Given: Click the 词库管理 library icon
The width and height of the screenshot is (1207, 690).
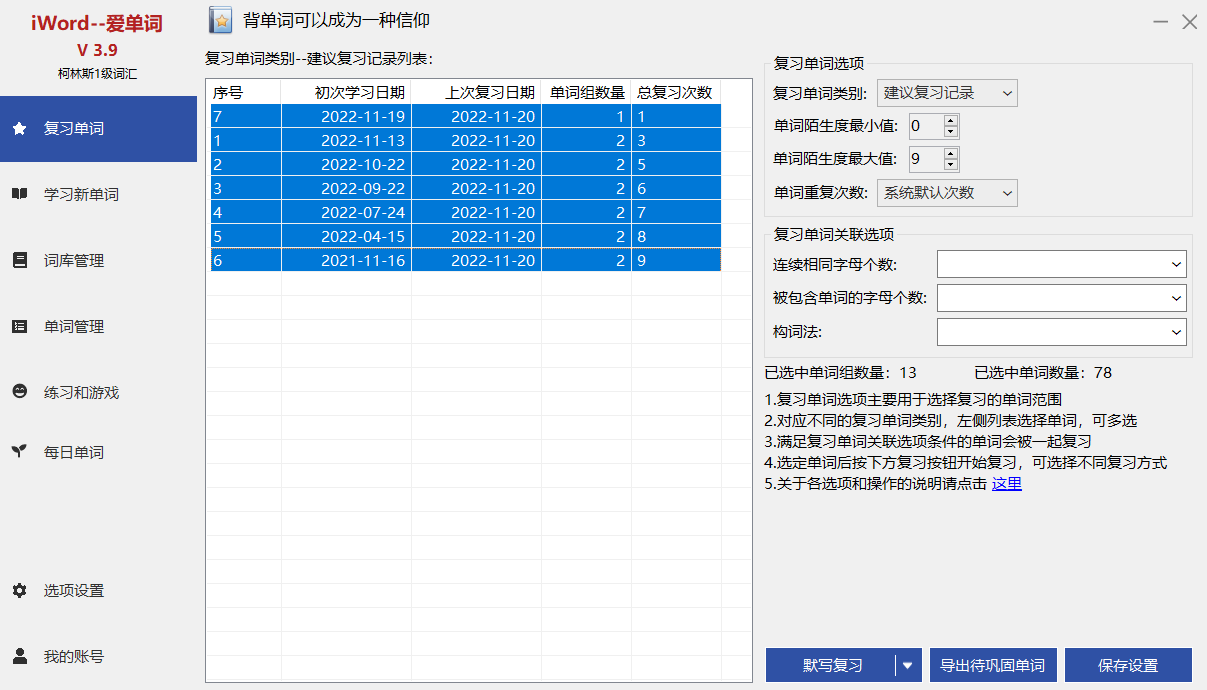Looking at the screenshot, I should point(19,261).
